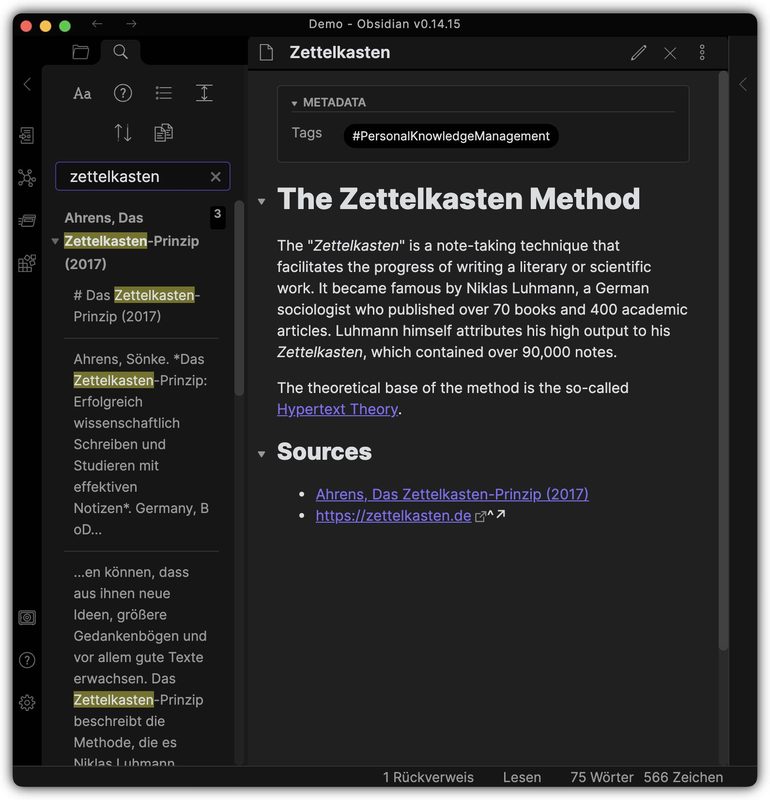Show backlinks via '1 Rückverweis'

(428, 777)
